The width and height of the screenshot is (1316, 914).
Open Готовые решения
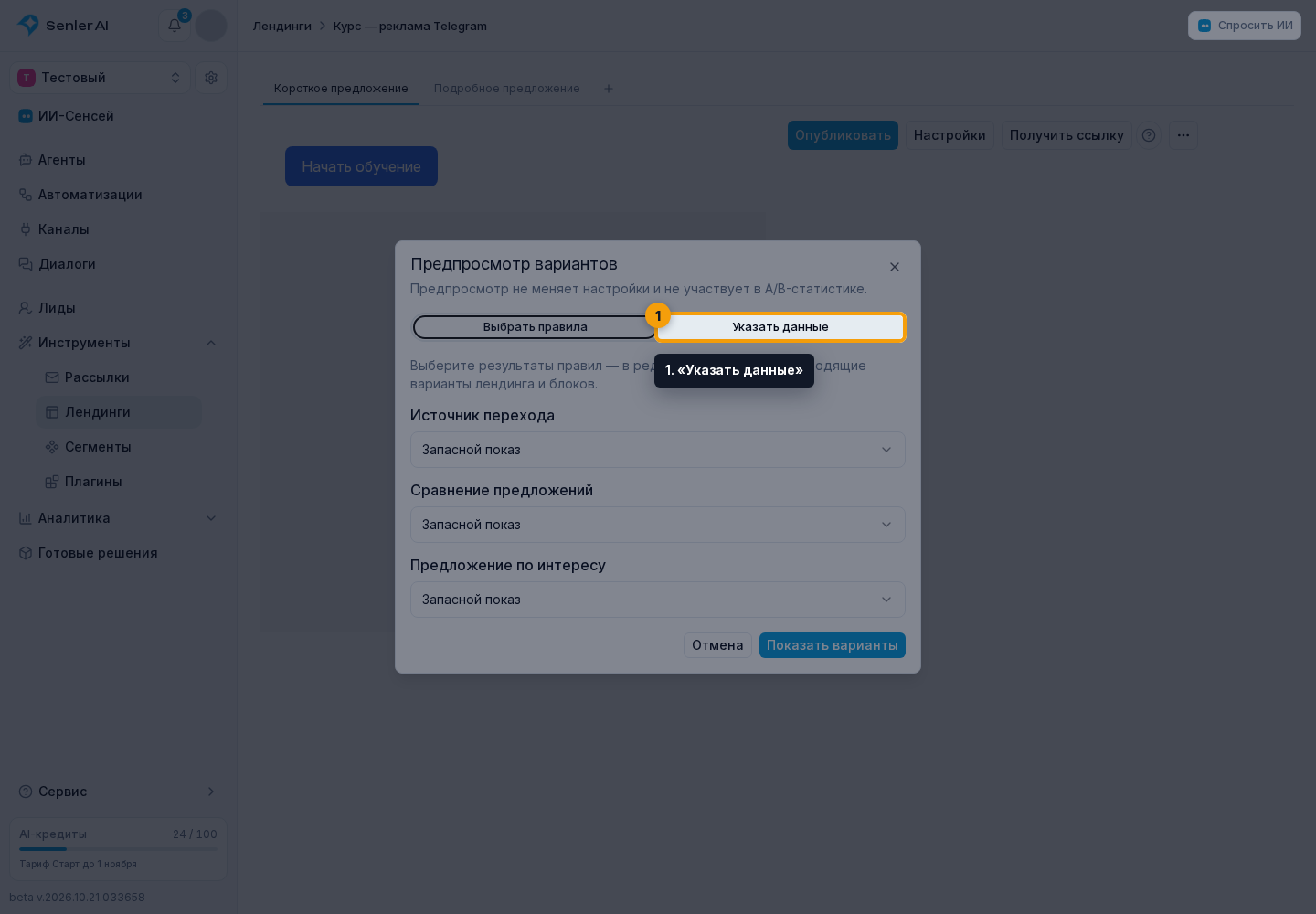pos(119,553)
